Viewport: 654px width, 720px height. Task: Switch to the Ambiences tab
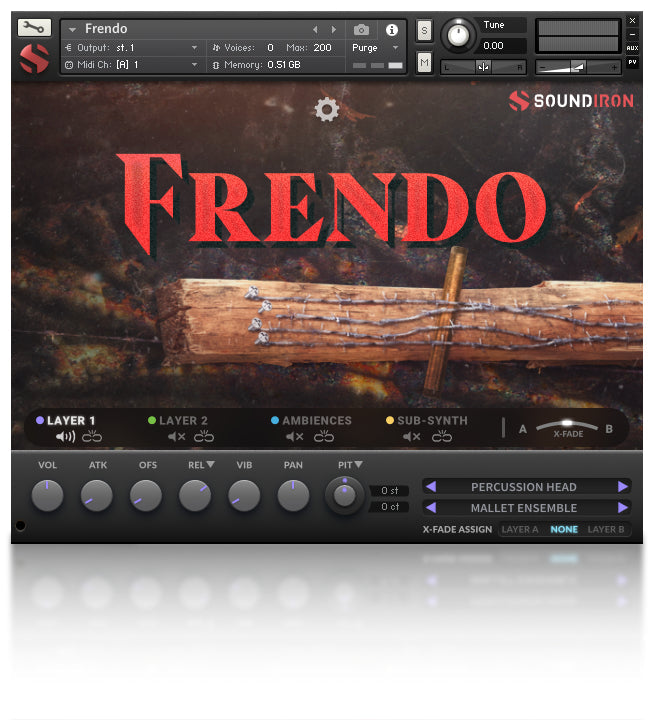[x=316, y=421]
